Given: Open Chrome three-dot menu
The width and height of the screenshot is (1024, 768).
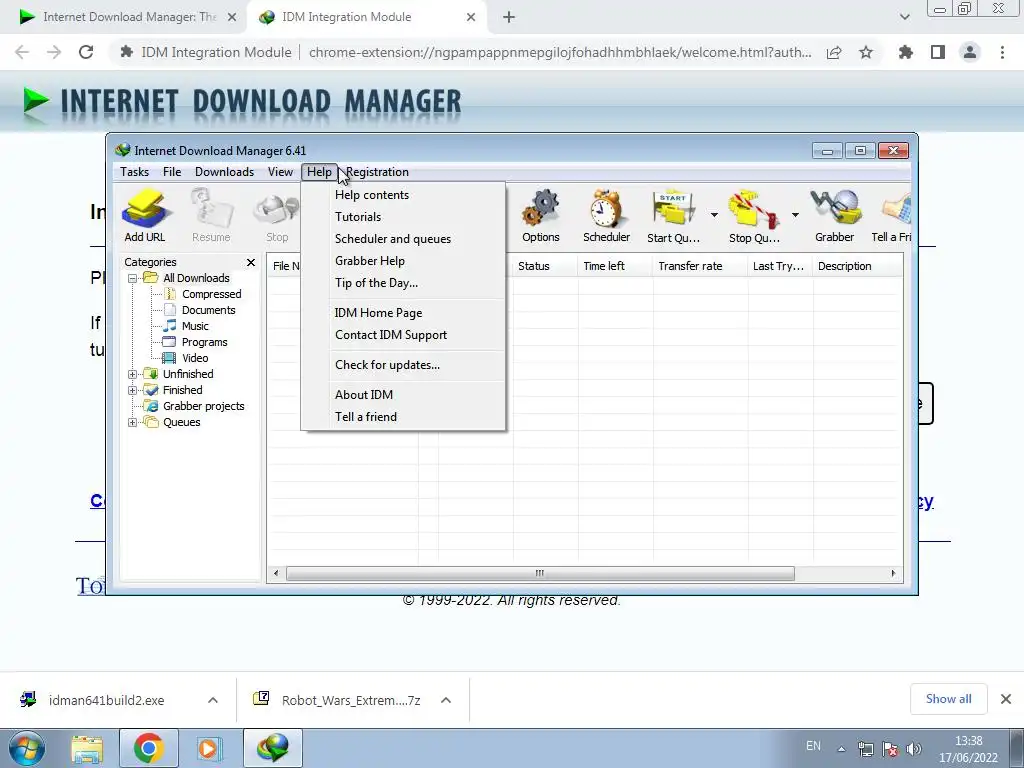Looking at the screenshot, I should click(x=1002, y=52).
